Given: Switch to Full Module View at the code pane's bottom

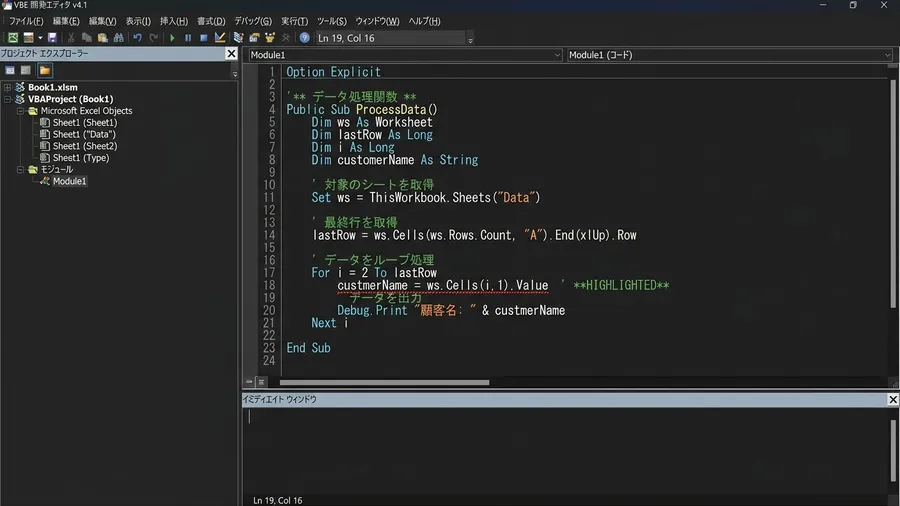Looking at the screenshot, I should (261, 382).
